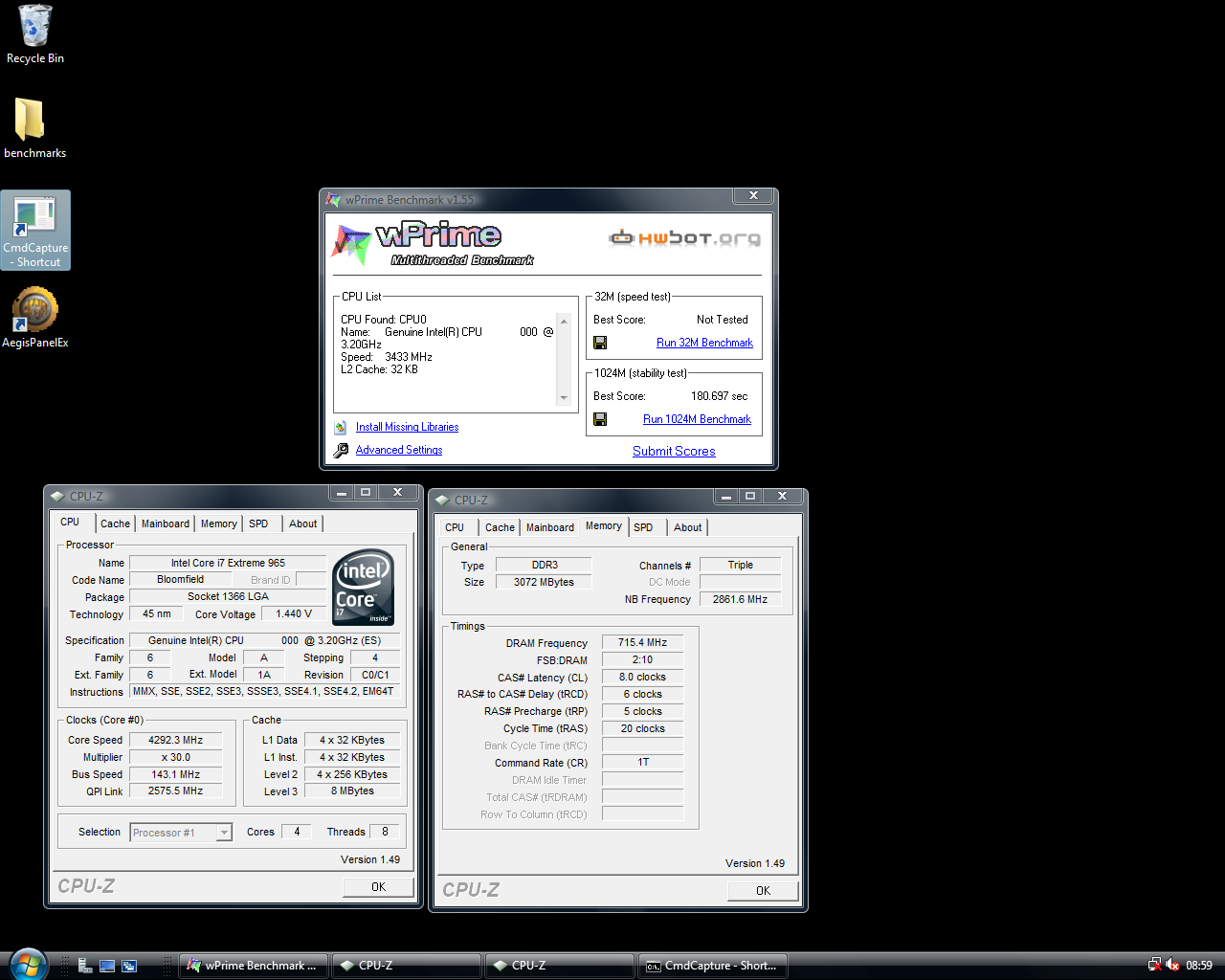Open Mainboard tab in right CPU-Z window

click(550, 527)
